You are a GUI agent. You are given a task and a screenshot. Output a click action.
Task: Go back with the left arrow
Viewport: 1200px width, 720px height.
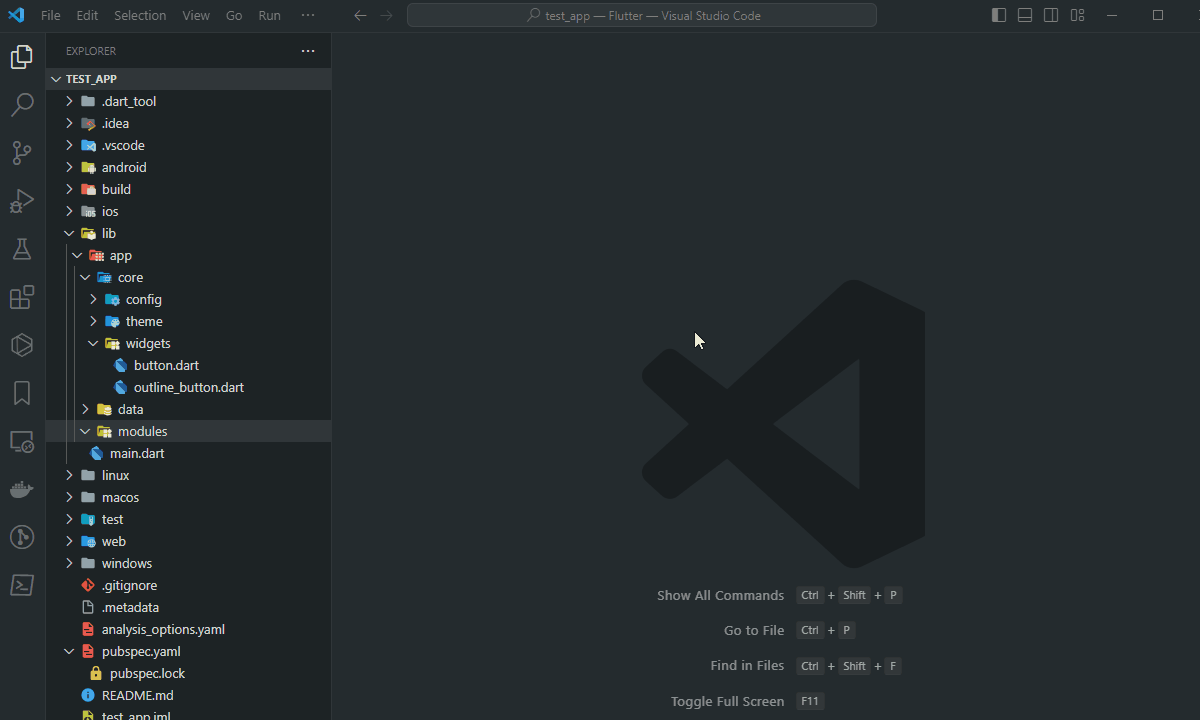pos(360,15)
